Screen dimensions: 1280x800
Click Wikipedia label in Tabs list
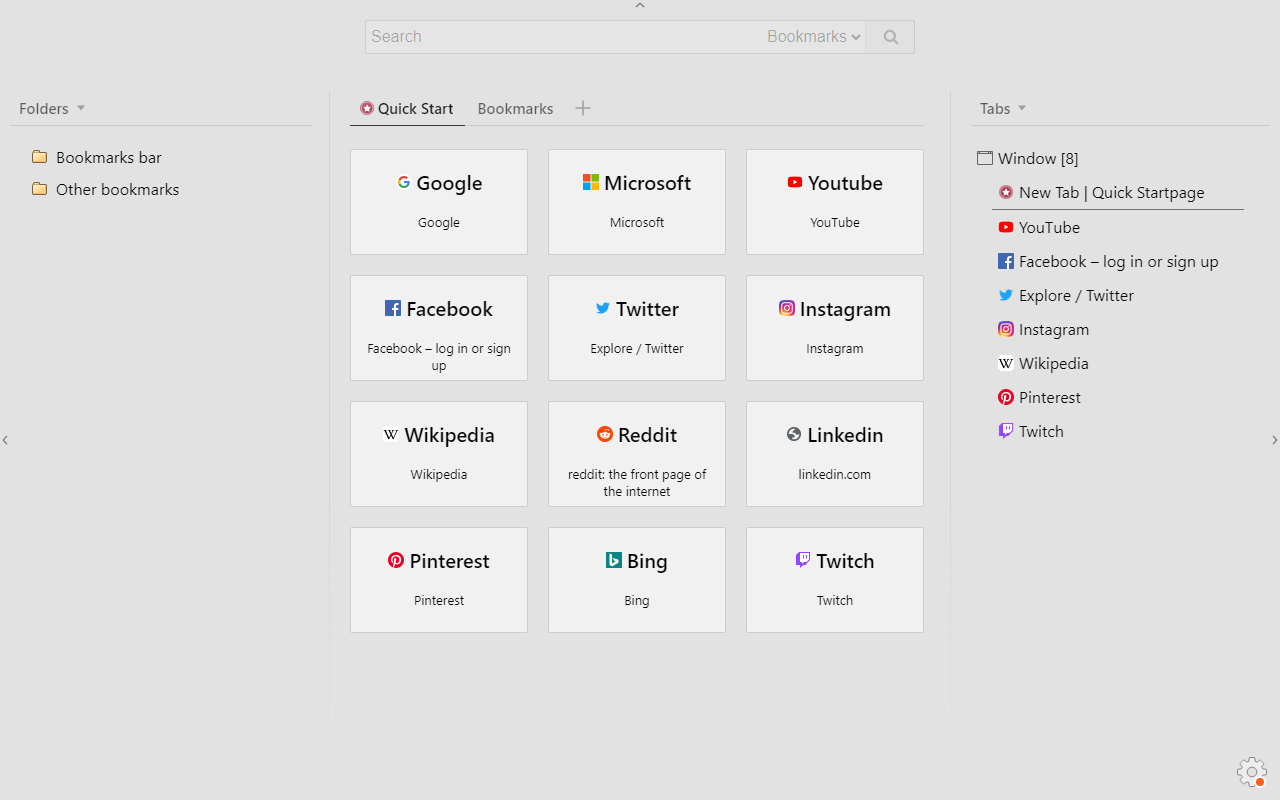click(1054, 363)
